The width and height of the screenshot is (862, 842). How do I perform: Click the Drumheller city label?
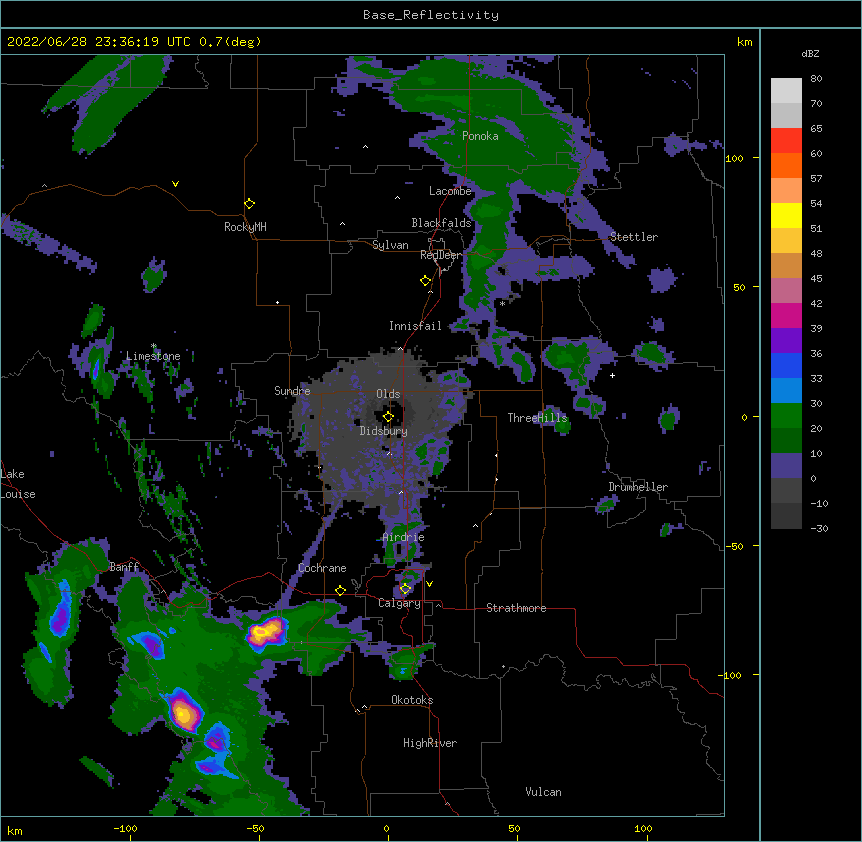pyautogui.click(x=638, y=487)
